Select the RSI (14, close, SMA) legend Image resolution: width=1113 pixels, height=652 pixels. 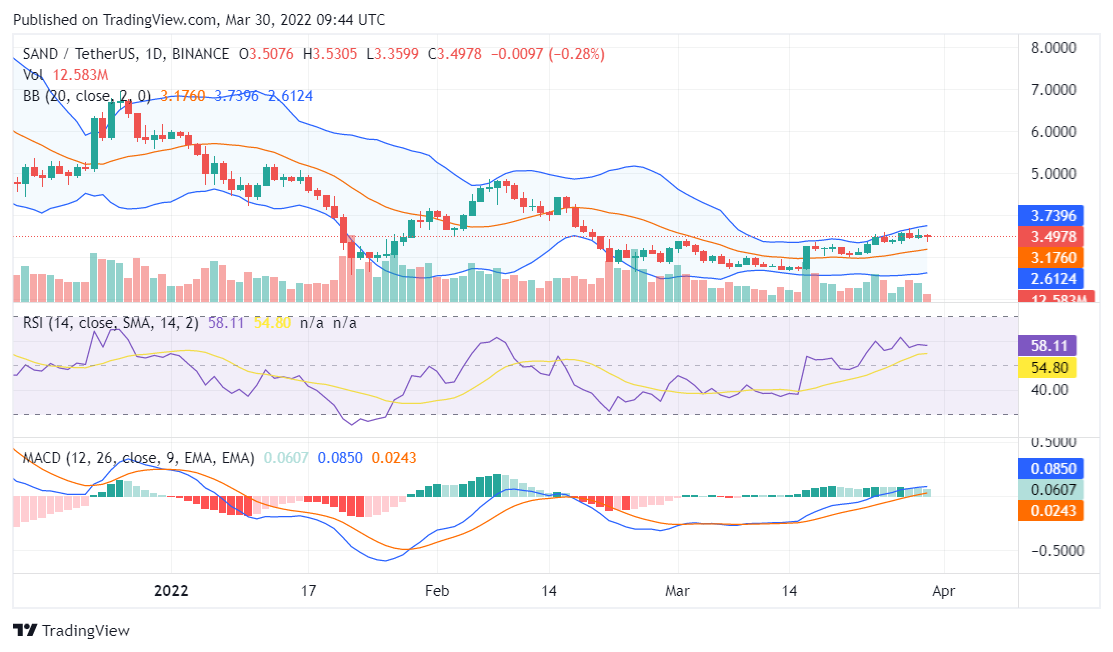(x=108, y=323)
